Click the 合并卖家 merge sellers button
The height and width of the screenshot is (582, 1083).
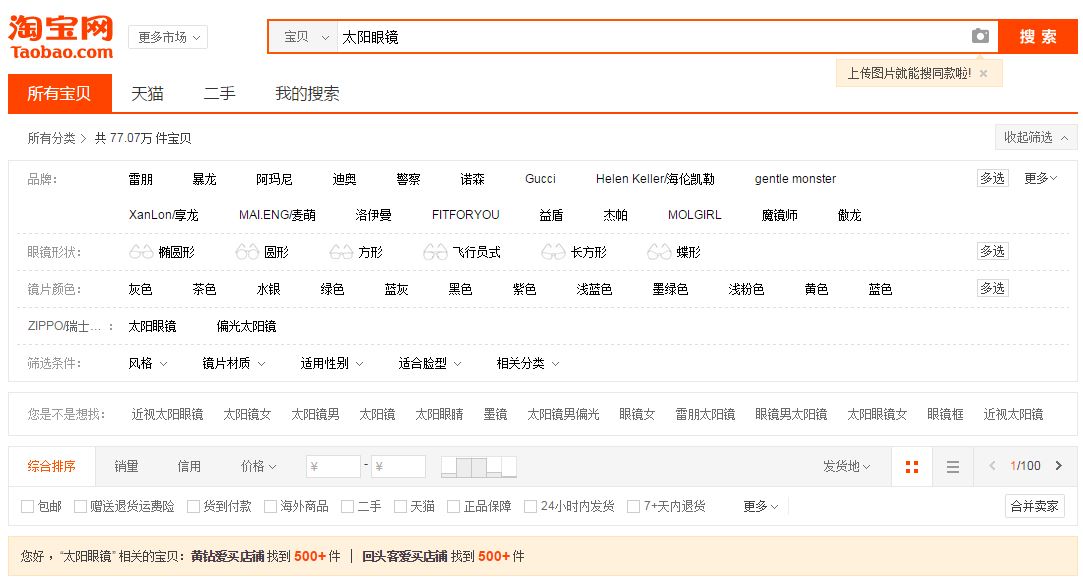click(1034, 506)
